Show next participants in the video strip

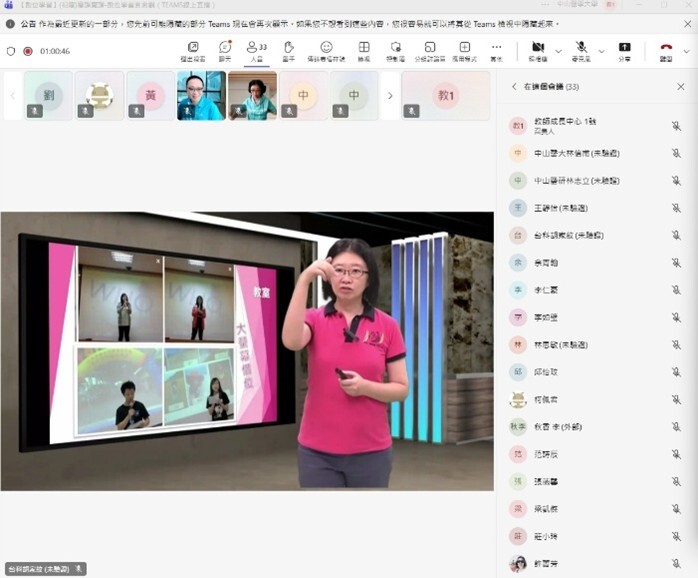[x=390, y=96]
